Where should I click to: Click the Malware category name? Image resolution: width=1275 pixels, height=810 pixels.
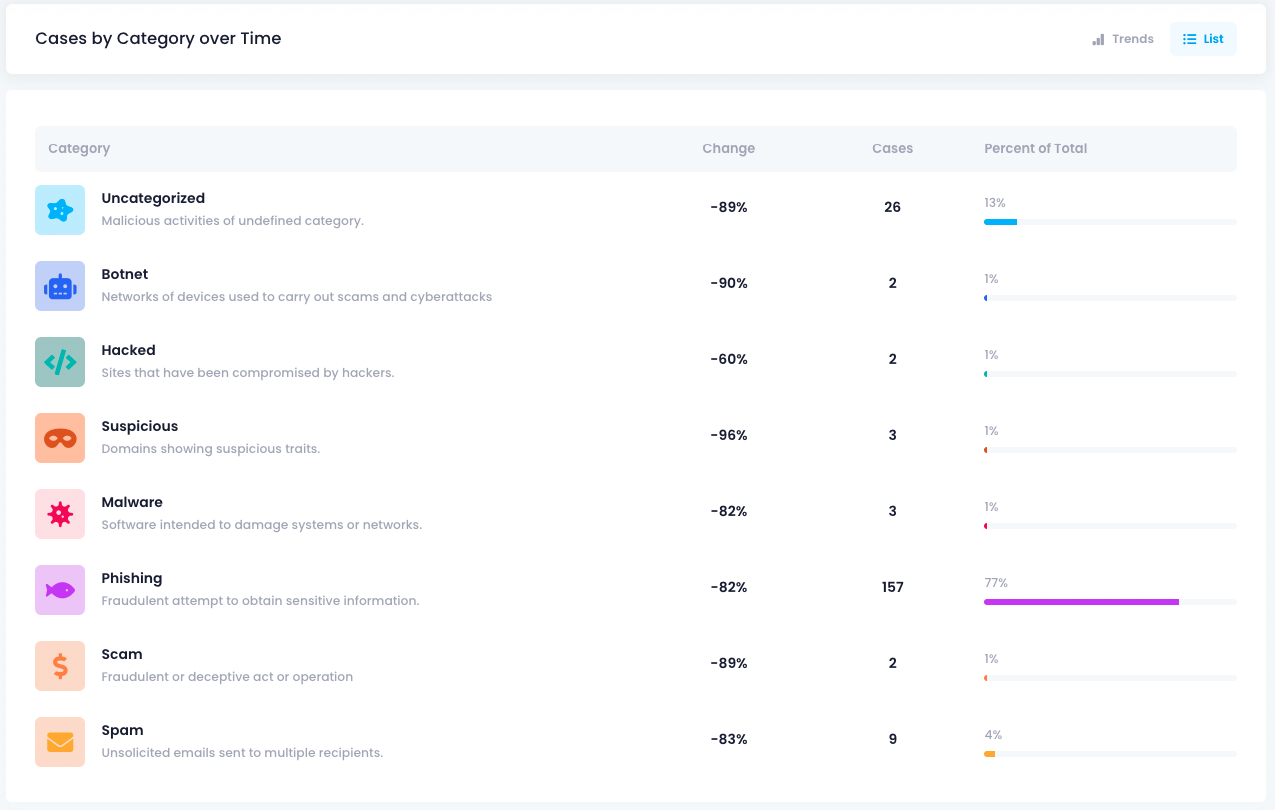[132, 502]
